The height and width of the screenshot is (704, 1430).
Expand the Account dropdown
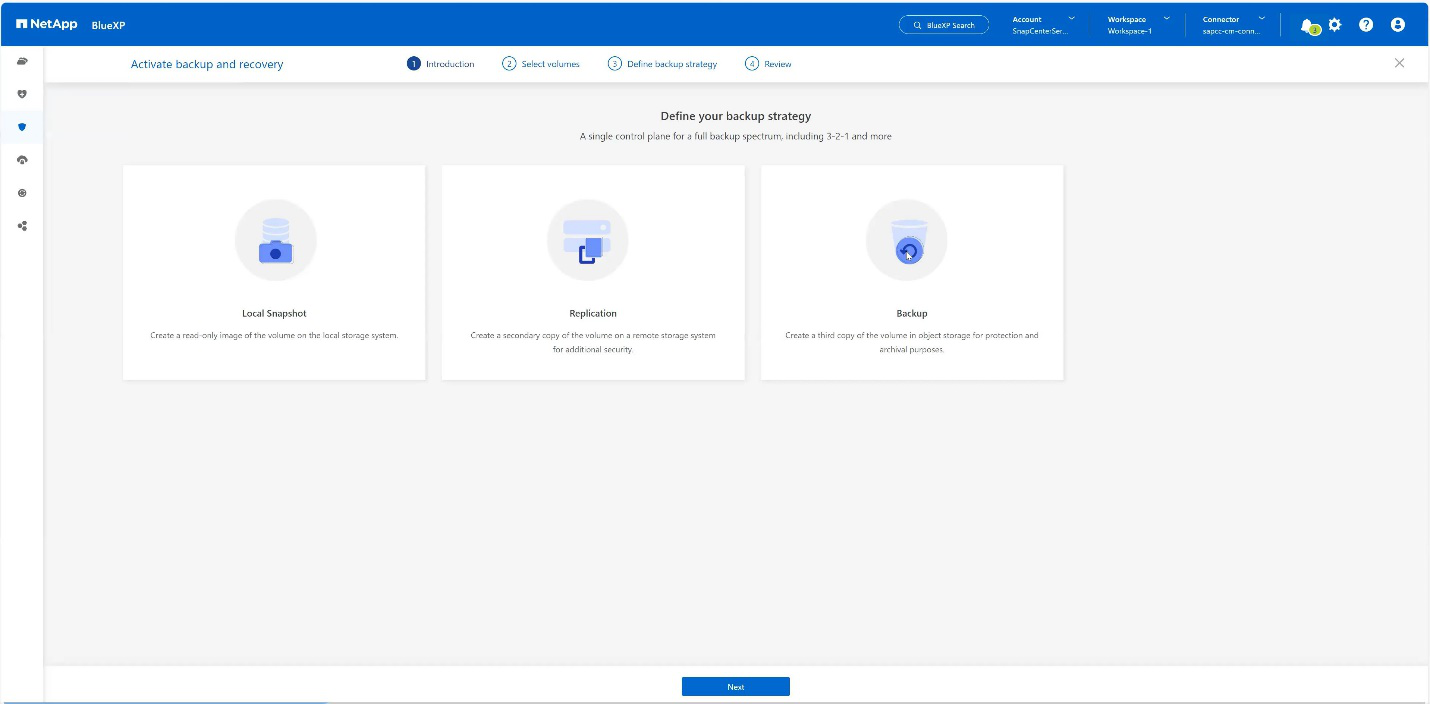[x=1044, y=25]
